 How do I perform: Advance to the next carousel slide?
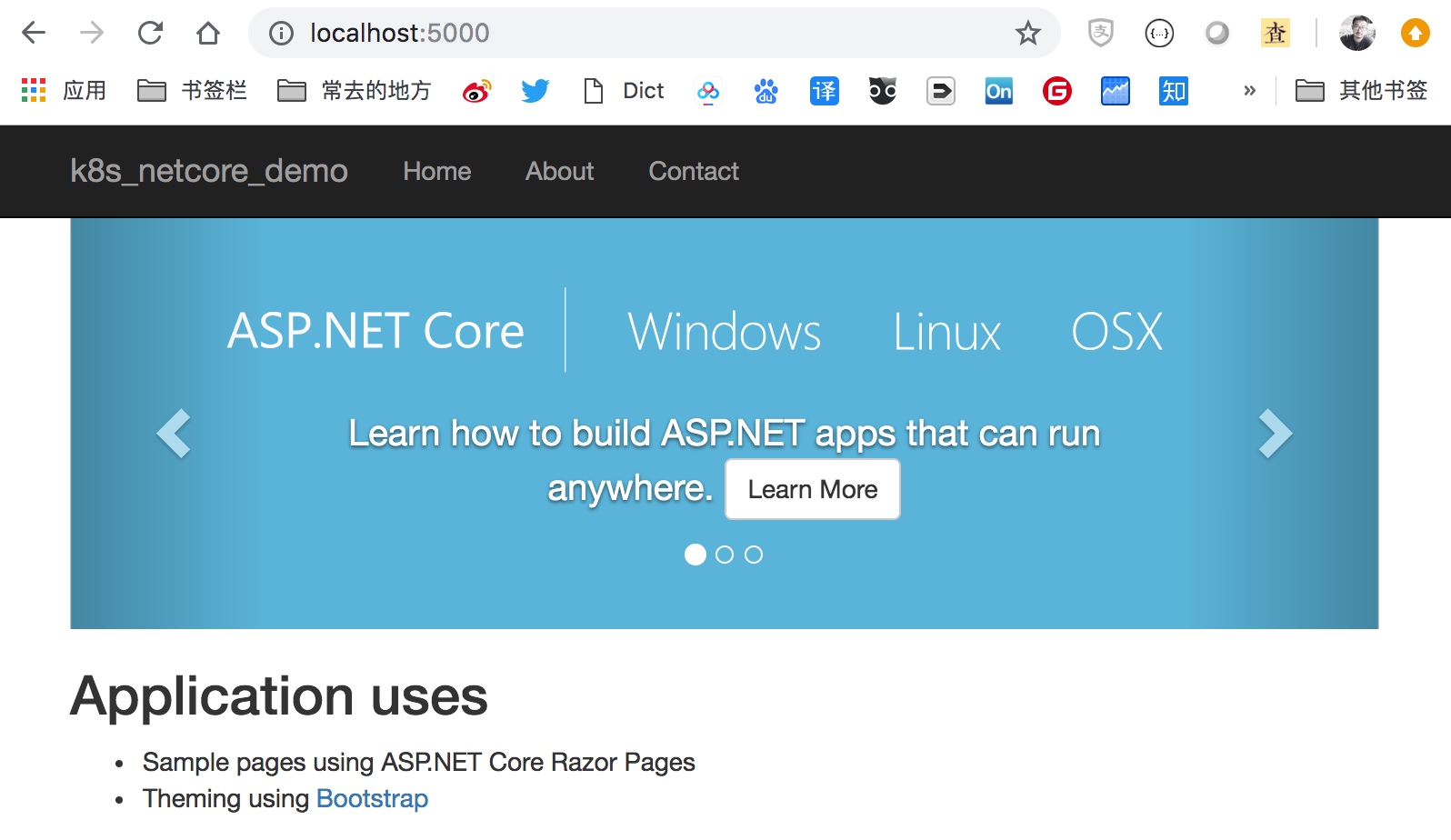tap(1276, 434)
